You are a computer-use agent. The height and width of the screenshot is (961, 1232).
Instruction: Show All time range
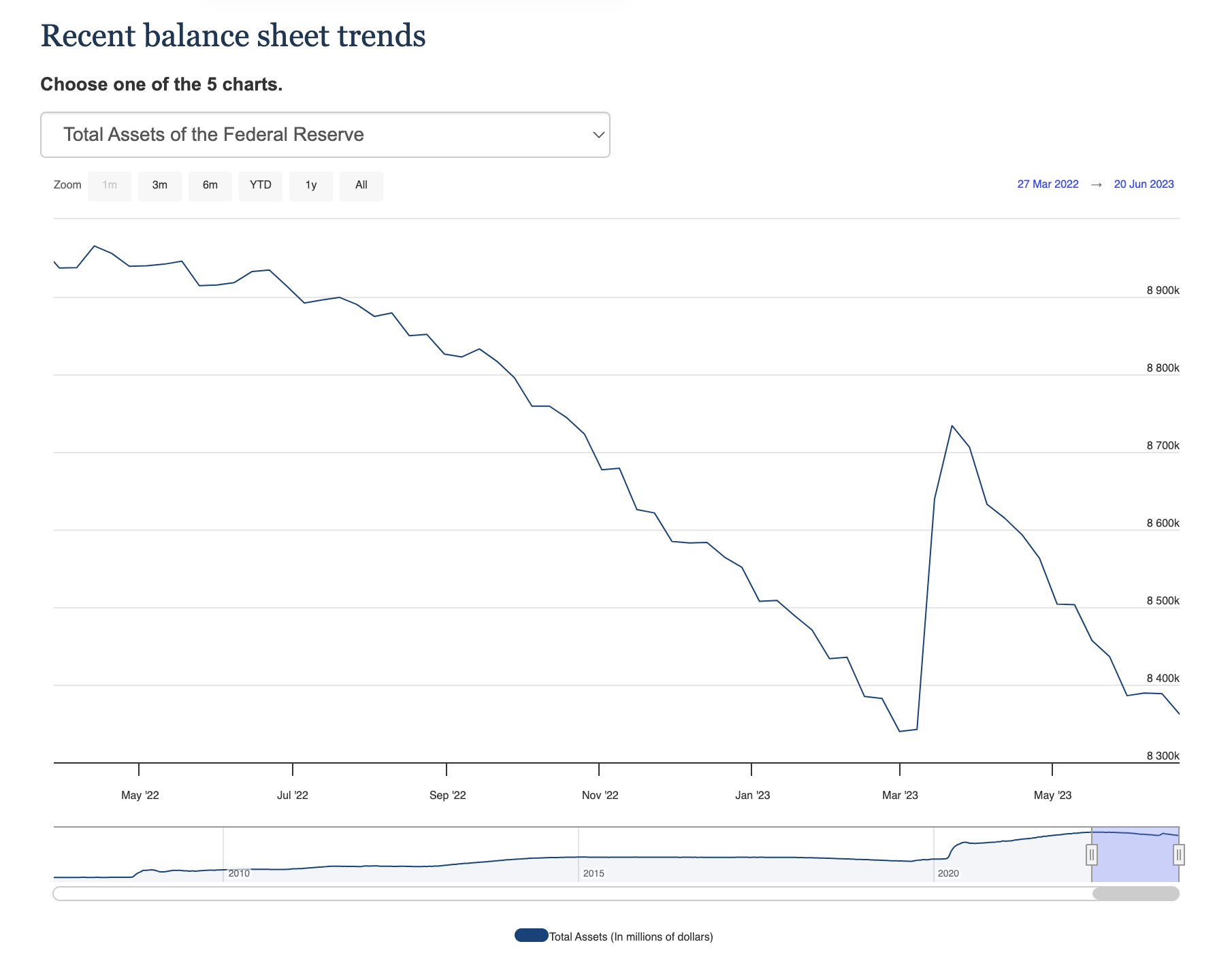click(x=361, y=185)
